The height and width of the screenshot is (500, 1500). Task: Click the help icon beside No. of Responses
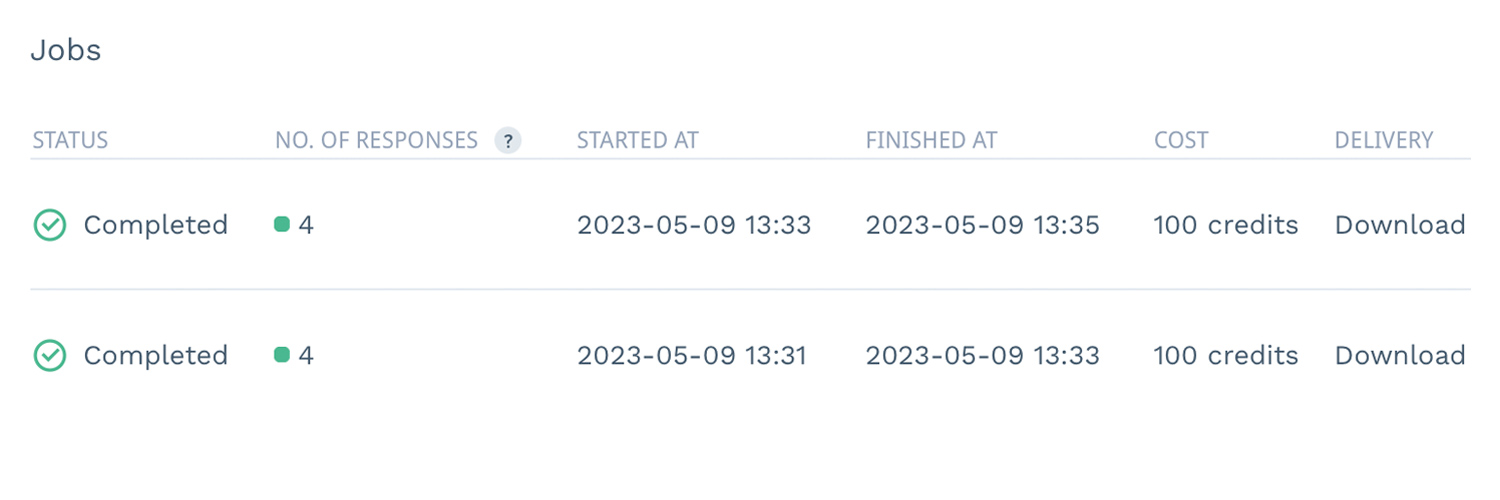click(509, 141)
